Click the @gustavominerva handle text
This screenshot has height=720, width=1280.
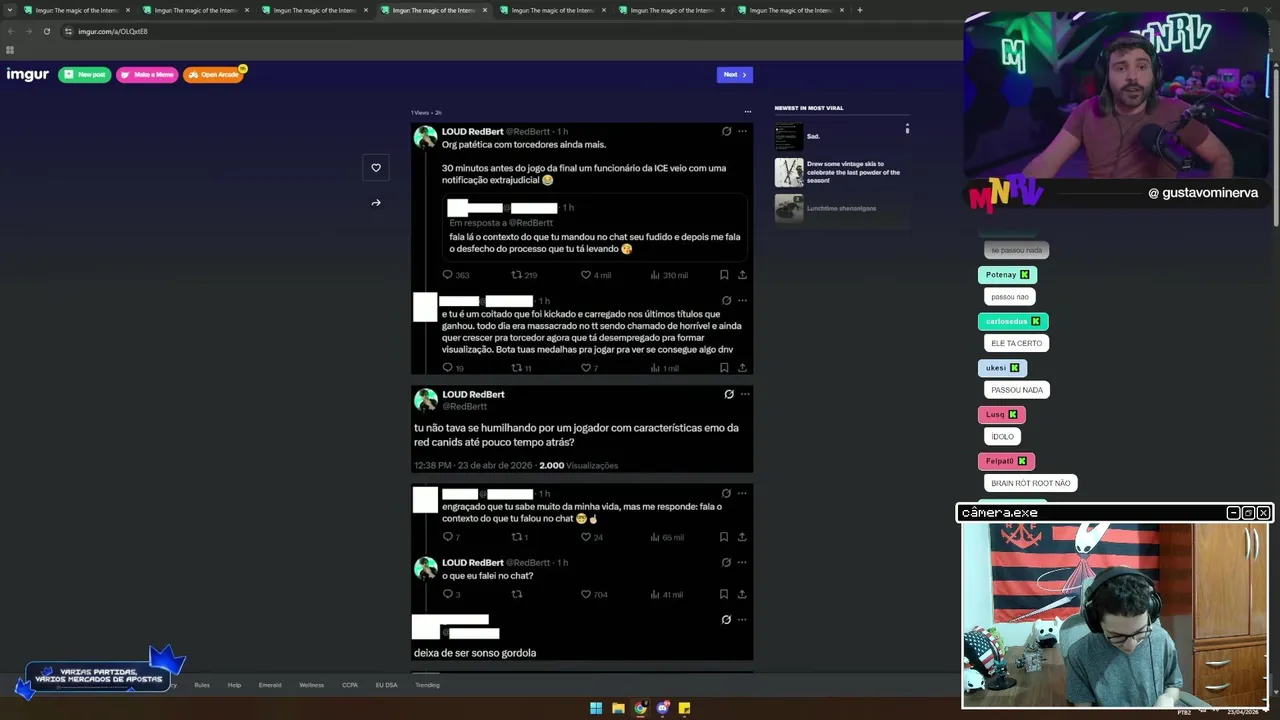(1203, 192)
